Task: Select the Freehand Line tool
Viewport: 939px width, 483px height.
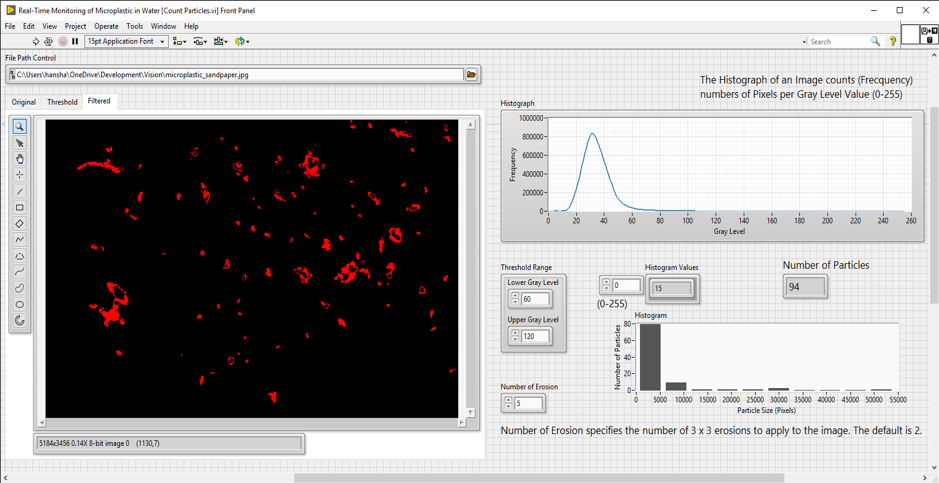Action: click(19, 272)
